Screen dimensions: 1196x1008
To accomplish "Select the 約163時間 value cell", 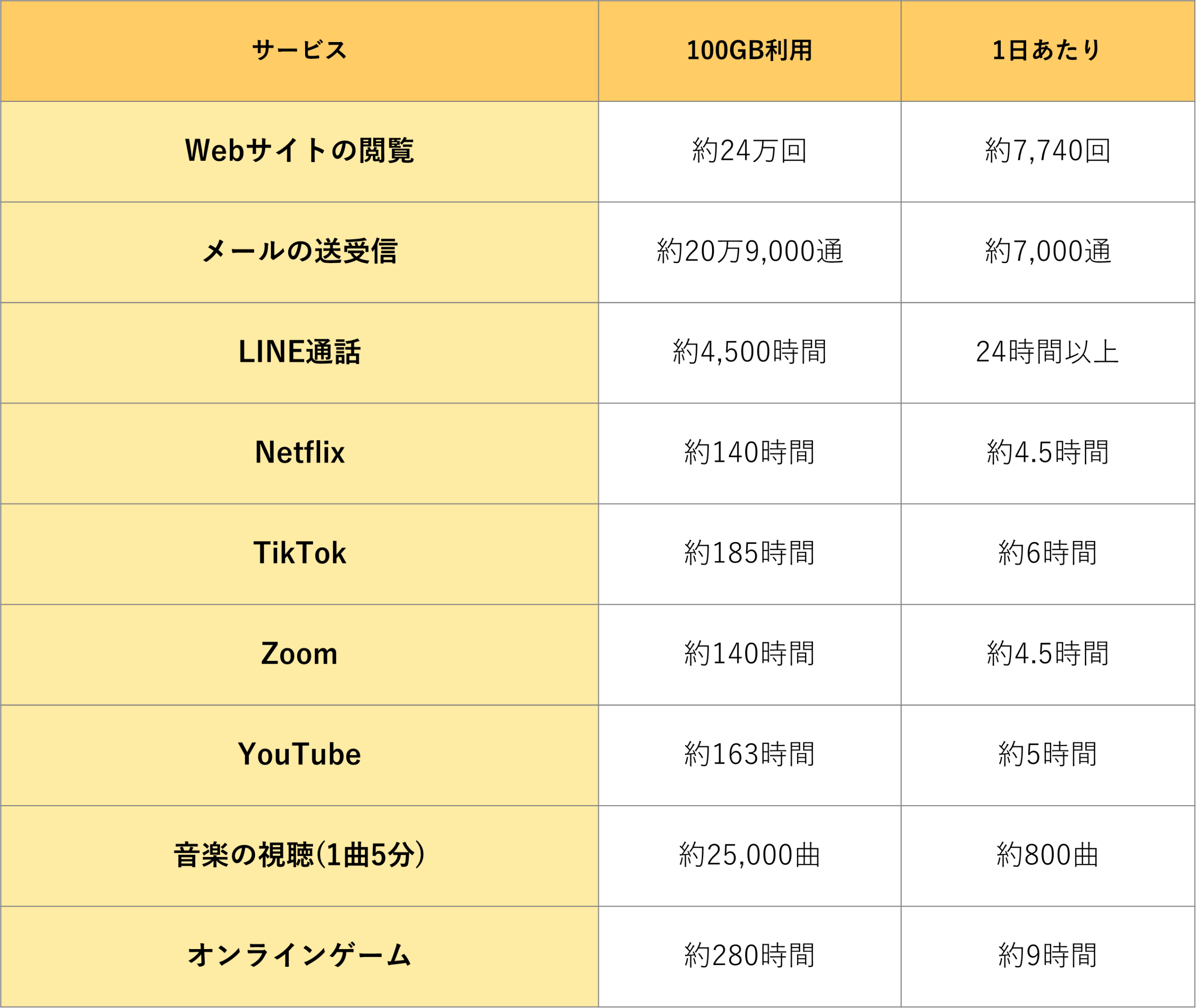I will tap(749, 754).
